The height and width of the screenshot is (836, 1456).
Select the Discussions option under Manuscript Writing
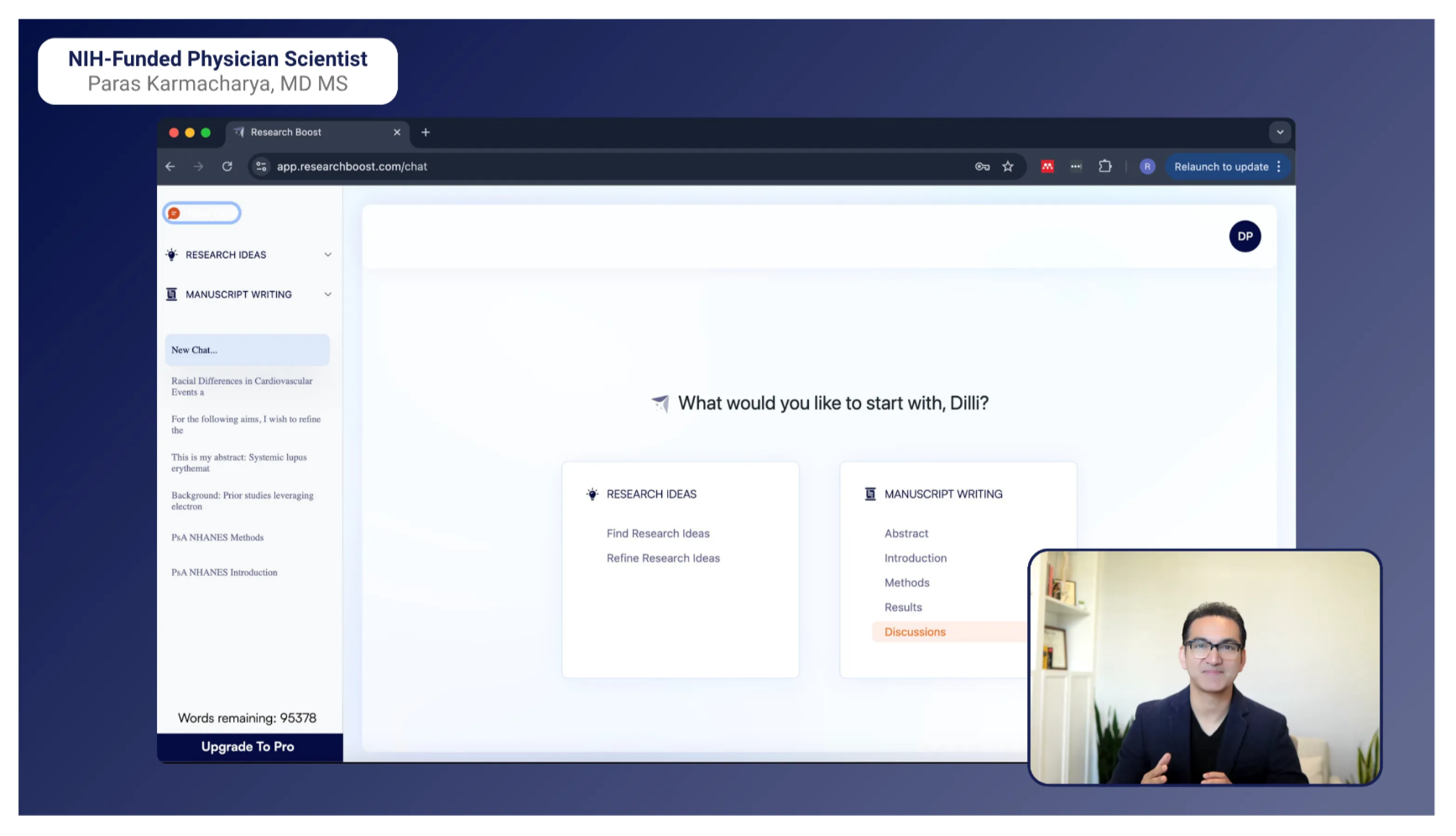pos(914,631)
